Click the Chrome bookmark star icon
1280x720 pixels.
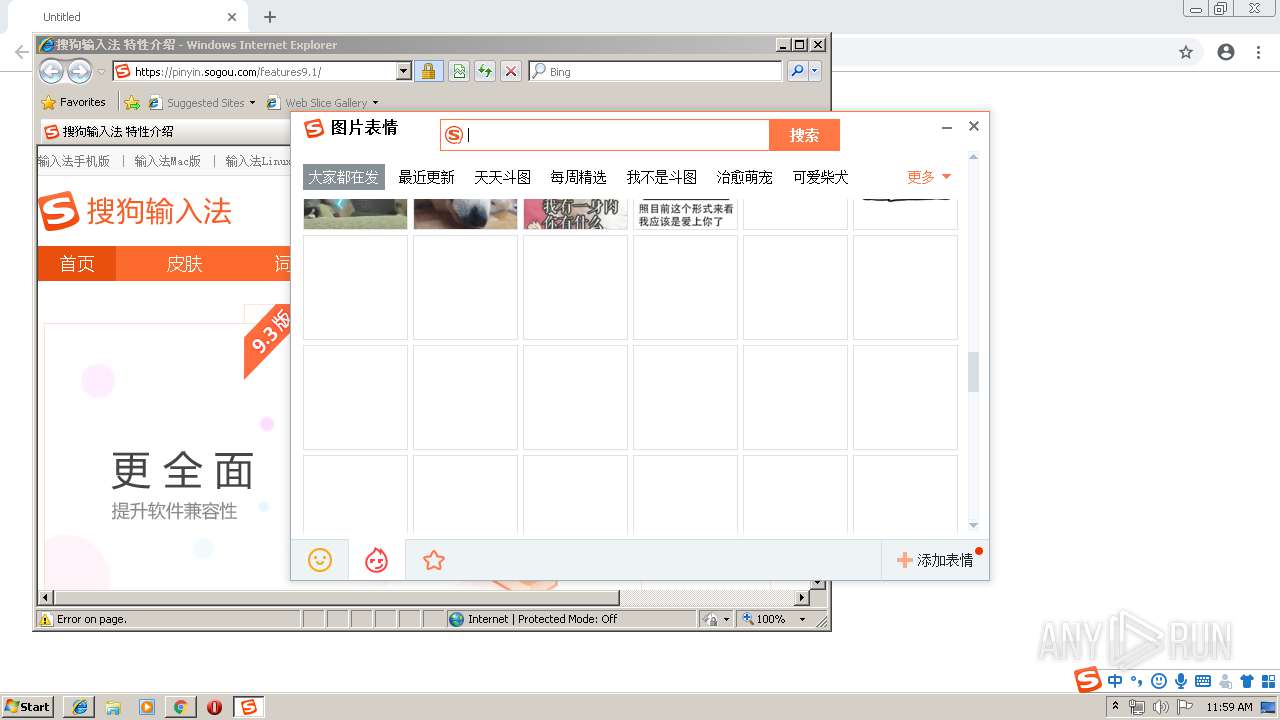coord(1186,52)
